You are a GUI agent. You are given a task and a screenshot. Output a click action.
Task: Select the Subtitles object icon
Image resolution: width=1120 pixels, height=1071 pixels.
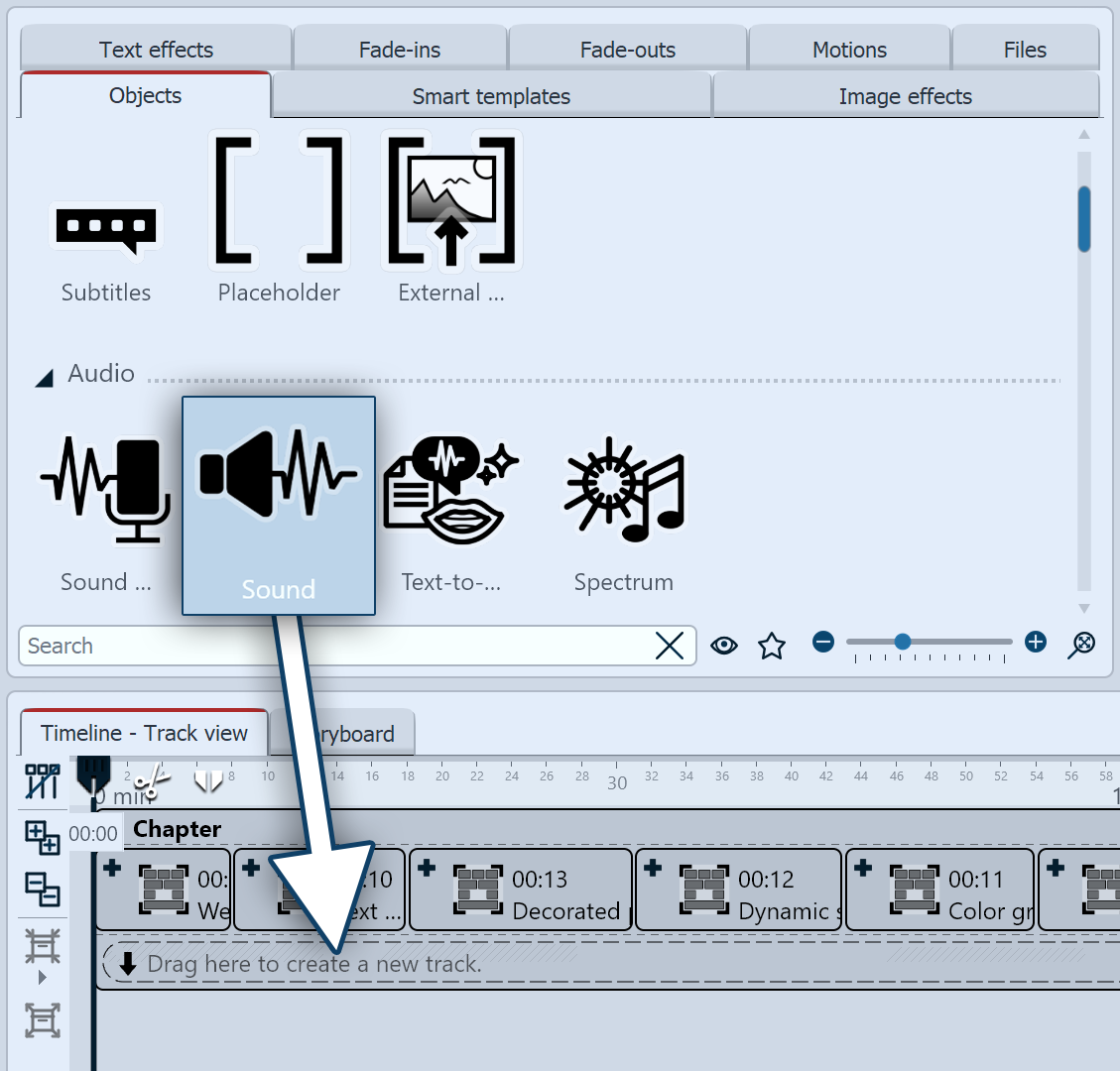(106, 230)
